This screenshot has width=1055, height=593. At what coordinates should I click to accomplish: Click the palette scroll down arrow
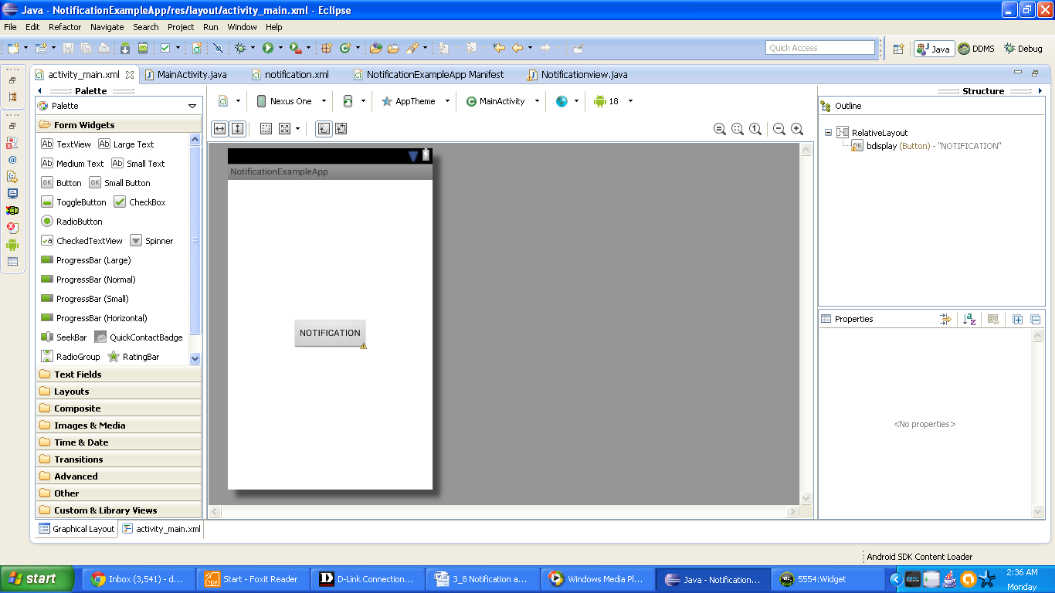point(195,359)
